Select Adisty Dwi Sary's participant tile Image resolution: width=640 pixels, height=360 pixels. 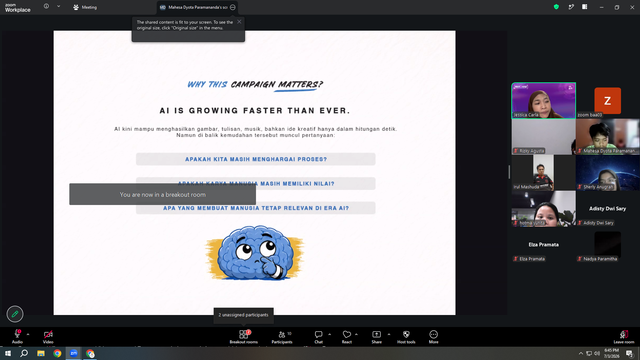pyautogui.click(x=608, y=209)
